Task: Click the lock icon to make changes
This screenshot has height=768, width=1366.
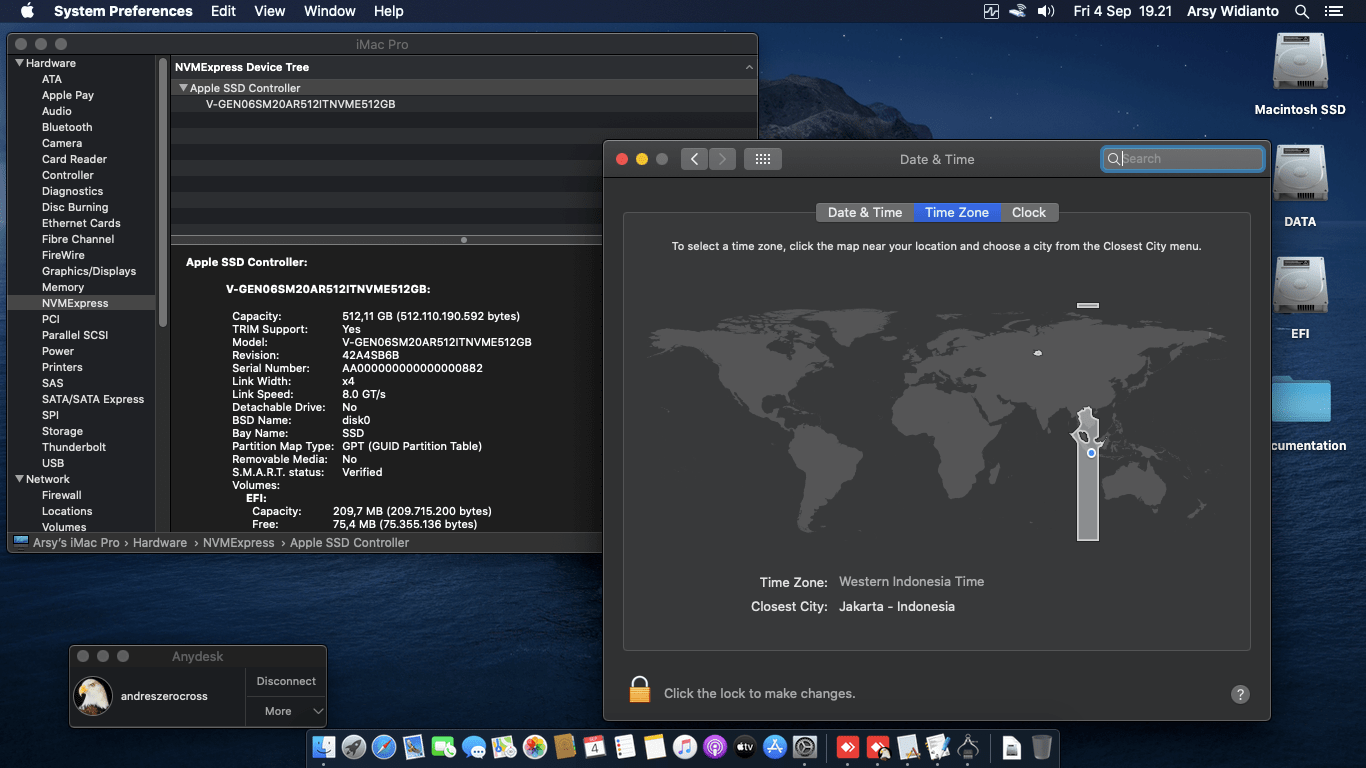Action: click(640, 690)
